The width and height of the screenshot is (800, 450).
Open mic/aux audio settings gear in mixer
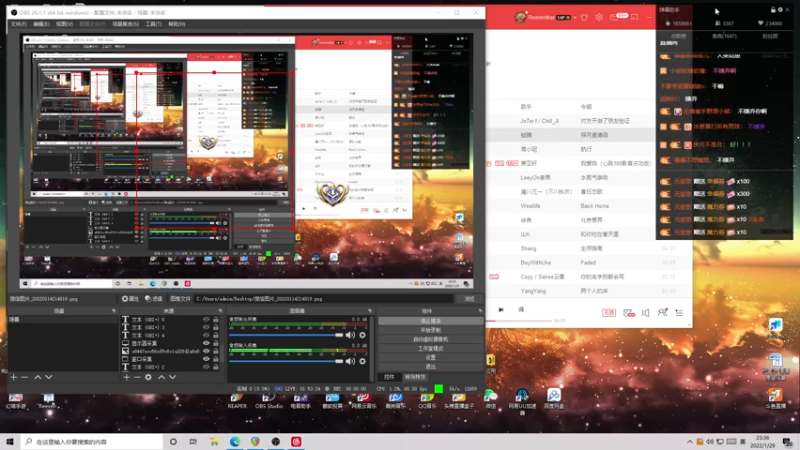(x=362, y=361)
